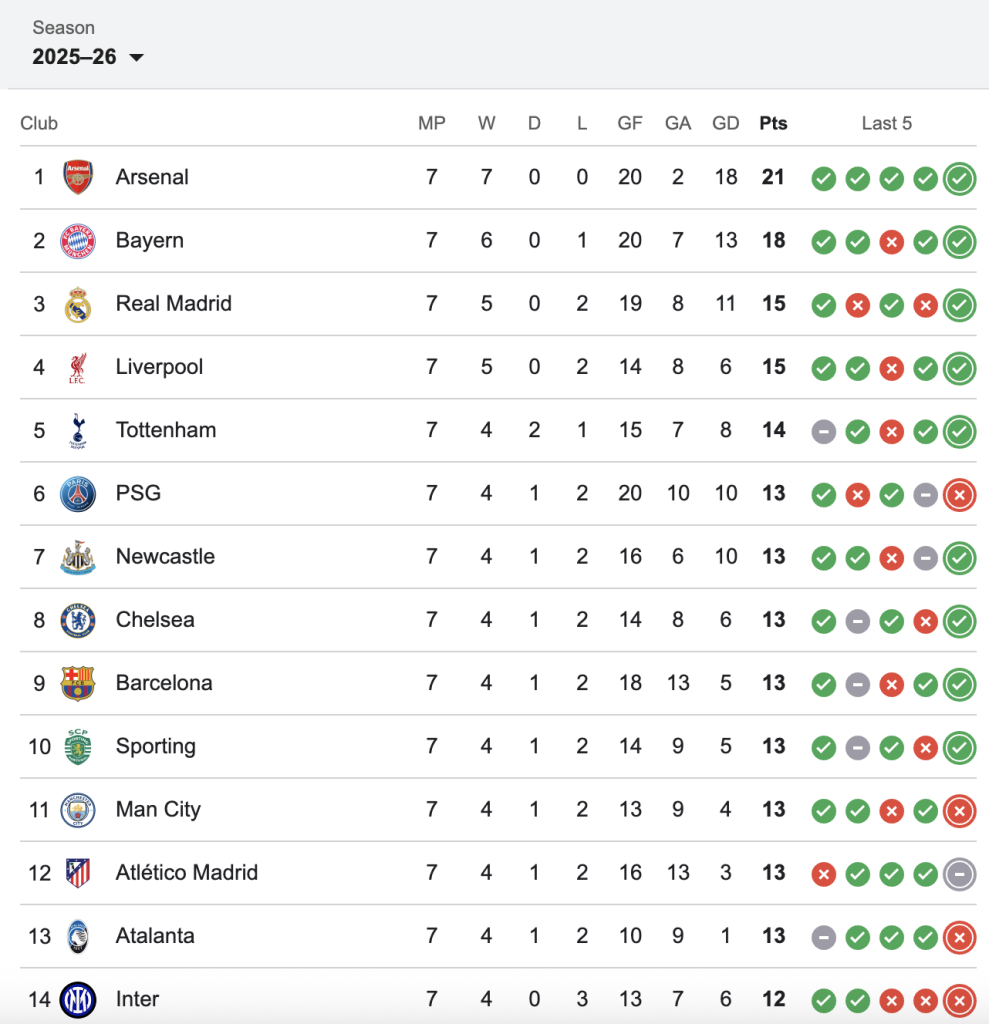Click the Man City team name

coord(158,810)
